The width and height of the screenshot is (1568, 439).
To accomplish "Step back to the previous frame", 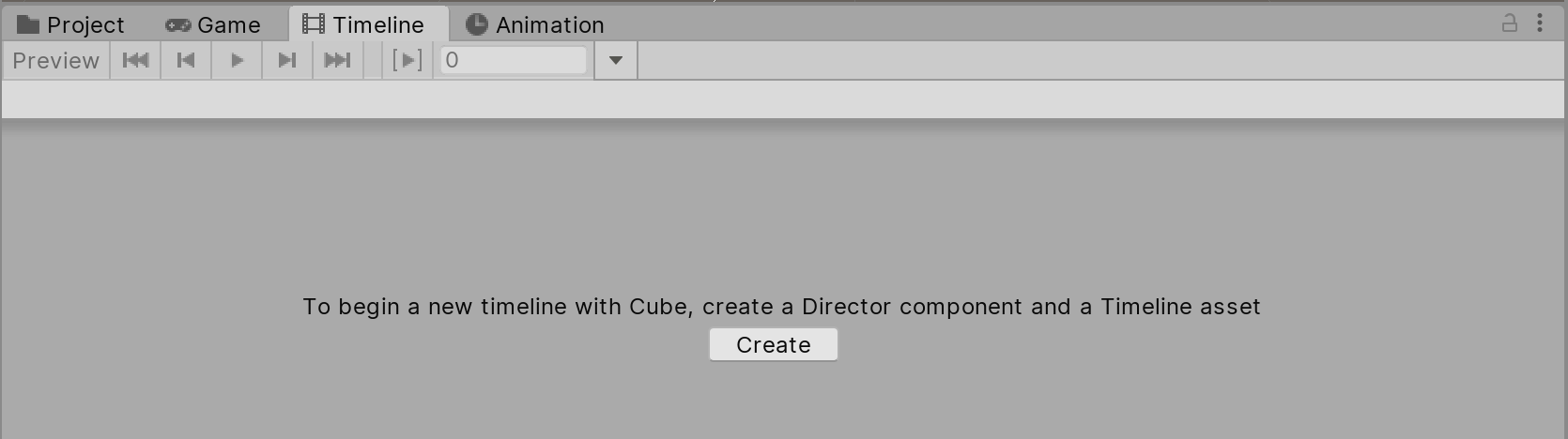I will pyautogui.click(x=186, y=60).
